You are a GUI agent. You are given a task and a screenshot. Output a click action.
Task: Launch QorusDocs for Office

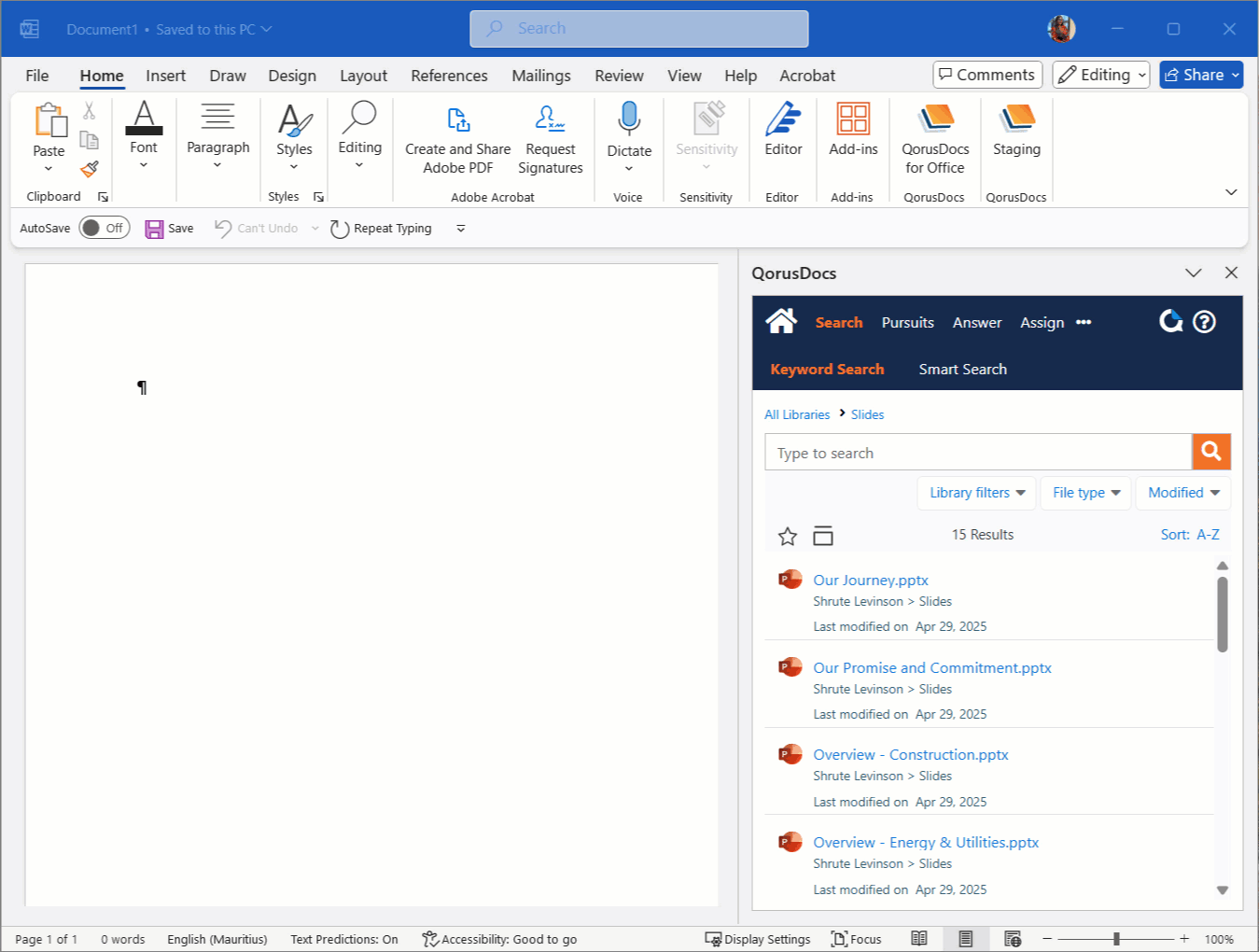tap(935, 138)
